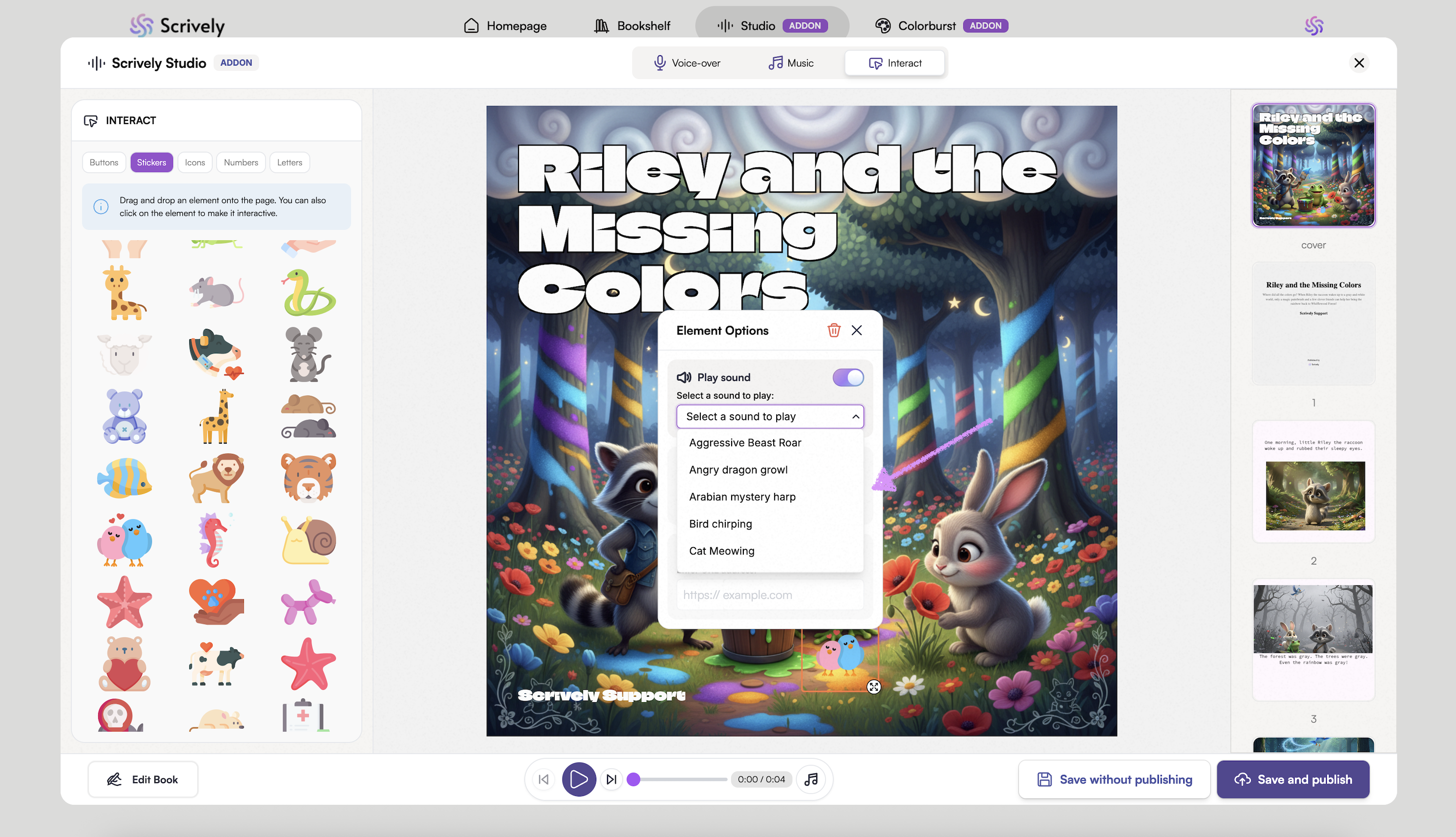The image size is (1456, 837).
Task: Select Cat Meowing sound option
Action: coord(721,551)
